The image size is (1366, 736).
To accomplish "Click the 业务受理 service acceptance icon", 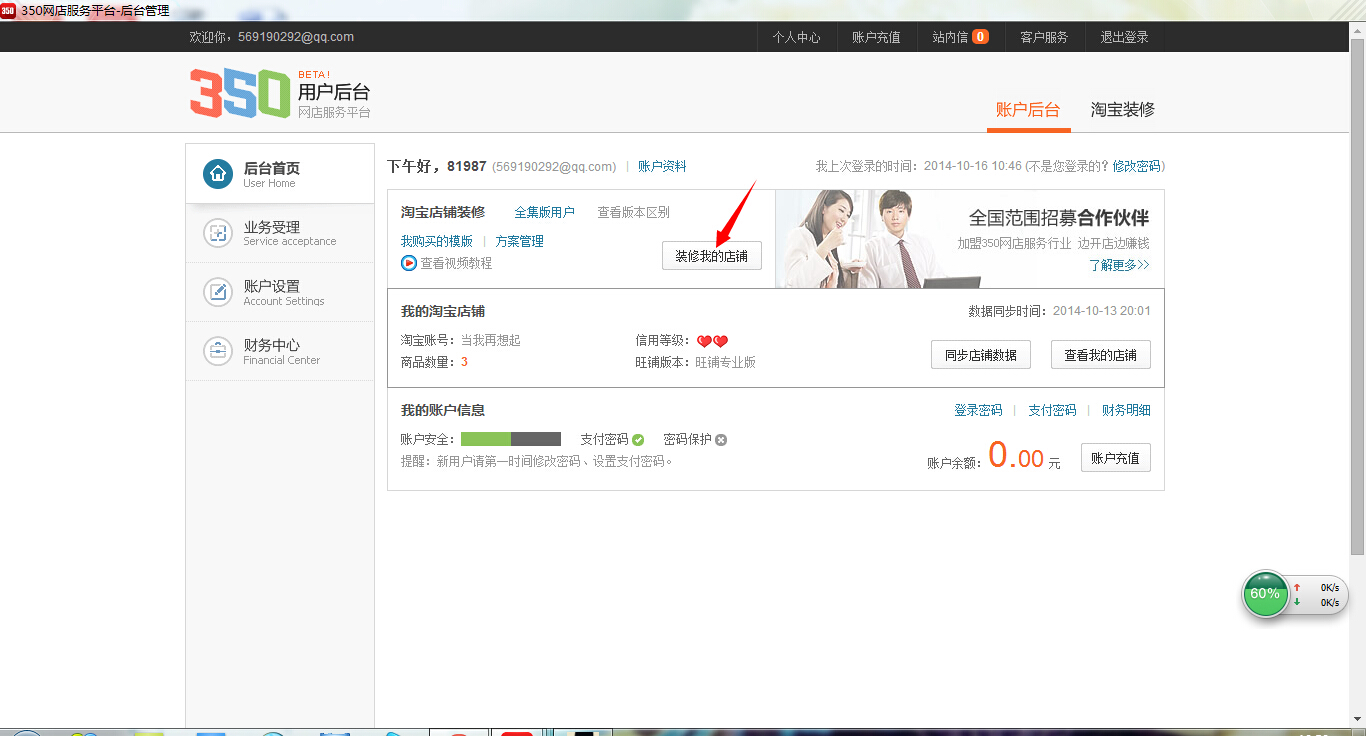I will pos(217,233).
